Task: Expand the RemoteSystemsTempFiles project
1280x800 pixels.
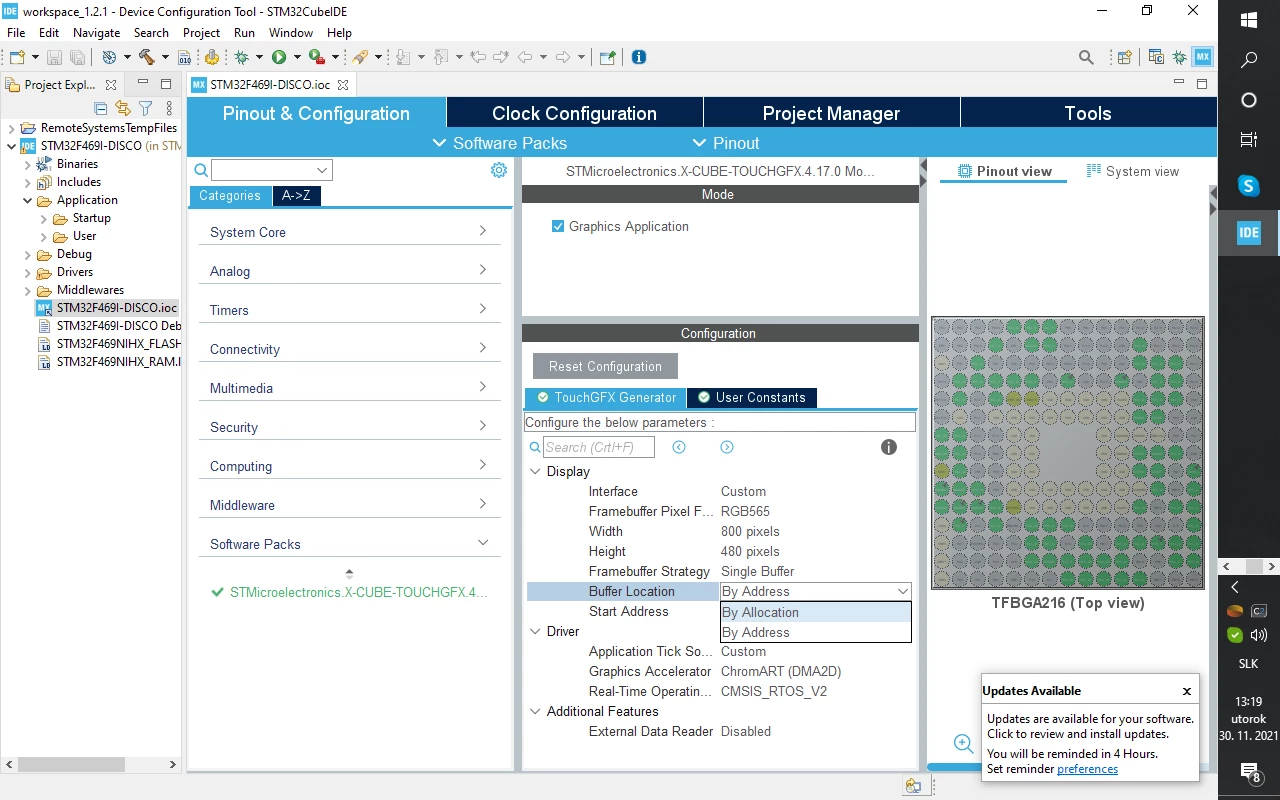Action: (11, 128)
